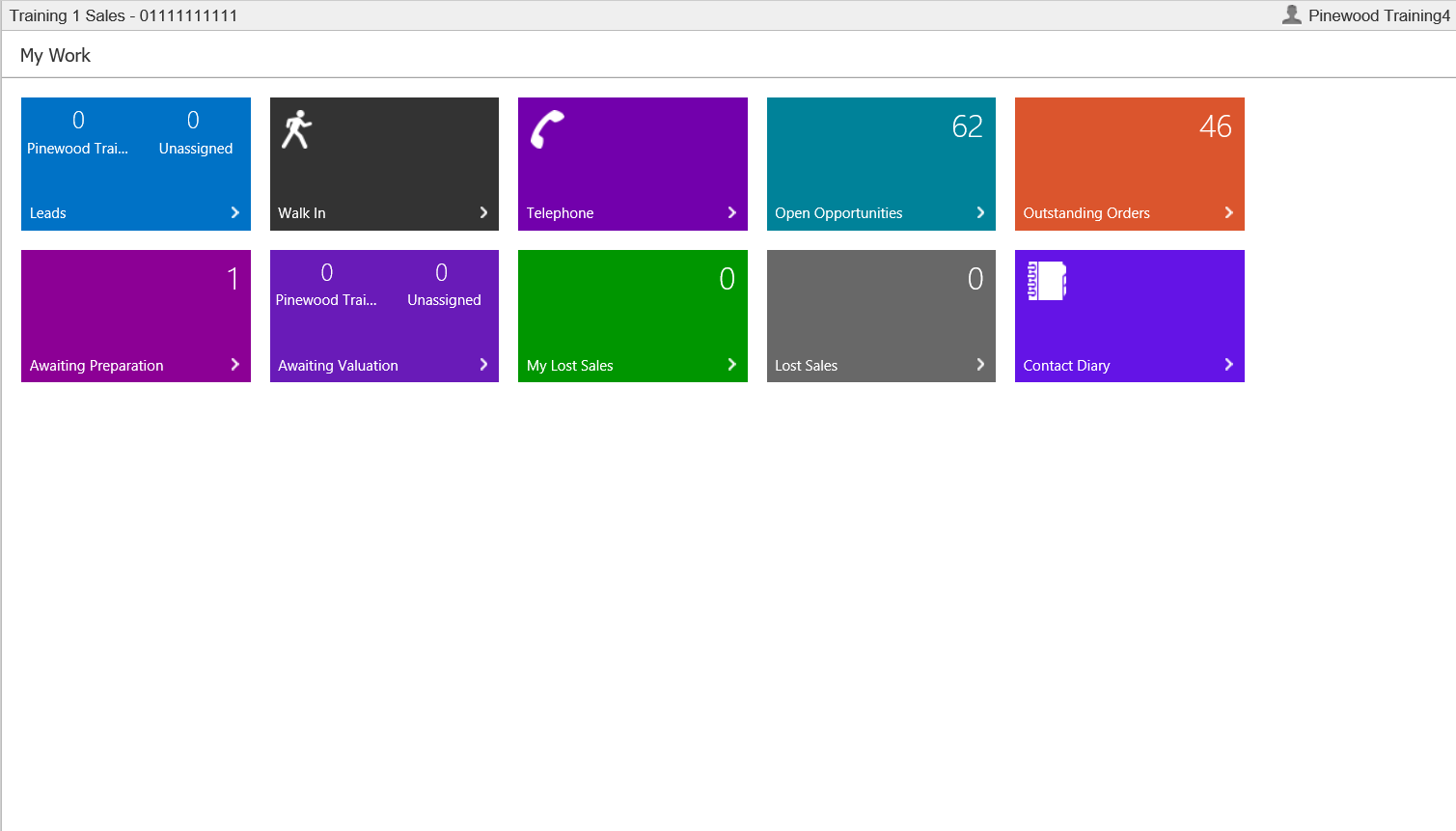
Task: Open the Telephone tile arrow
Action: pyautogui.click(x=731, y=212)
